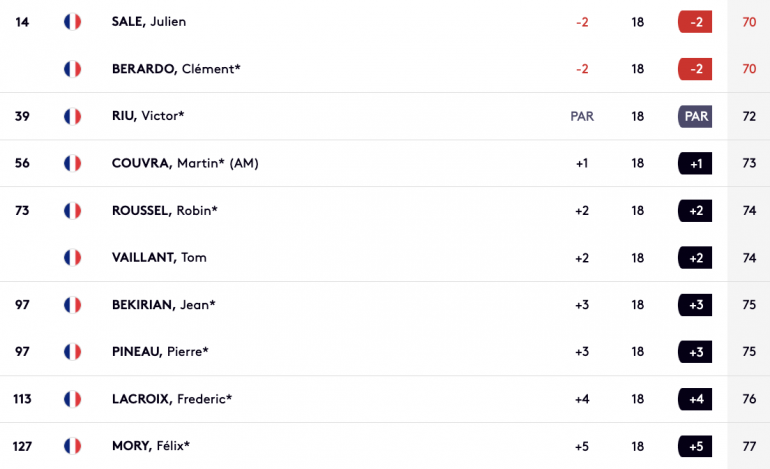Click the flag beside MORY, Félix
The width and height of the screenshot is (770, 469).
pyautogui.click(x=72, y=446)
